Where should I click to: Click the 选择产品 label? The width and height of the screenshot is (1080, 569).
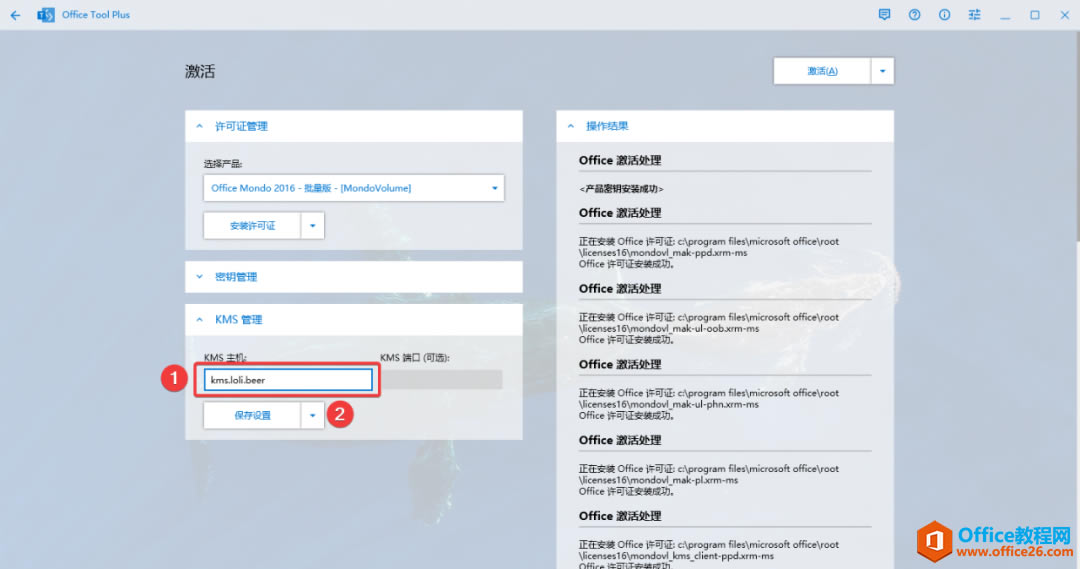222,164
